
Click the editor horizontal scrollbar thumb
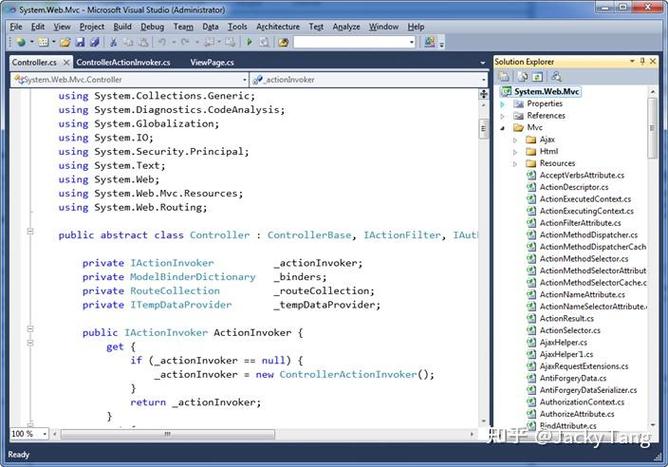click(167, 434)
